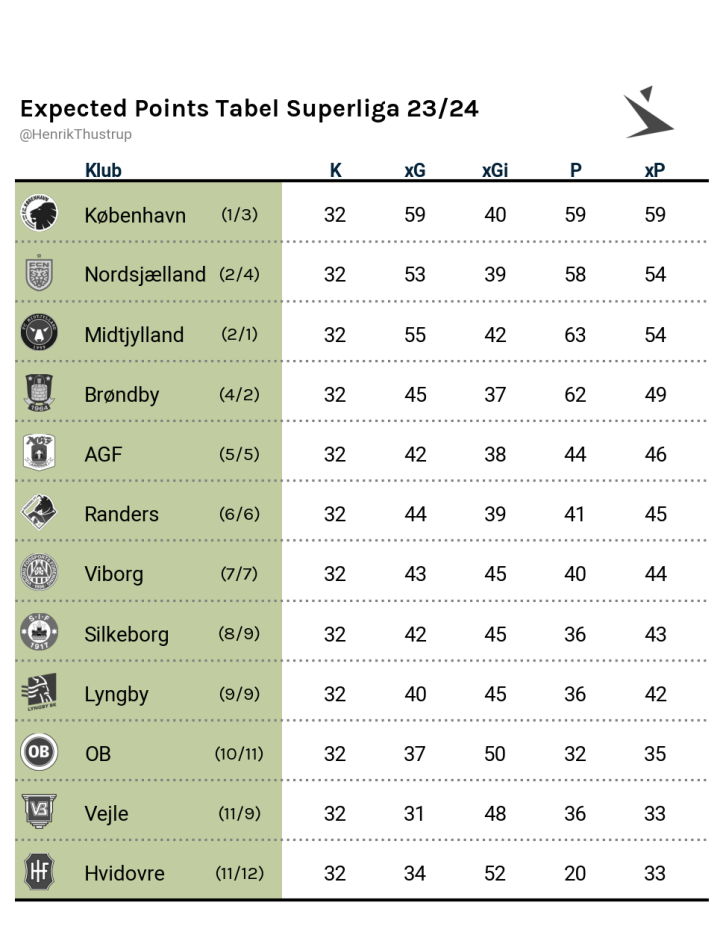Click Midtjylland's 63 points value
723x950 pixels.
click(575, 334)
